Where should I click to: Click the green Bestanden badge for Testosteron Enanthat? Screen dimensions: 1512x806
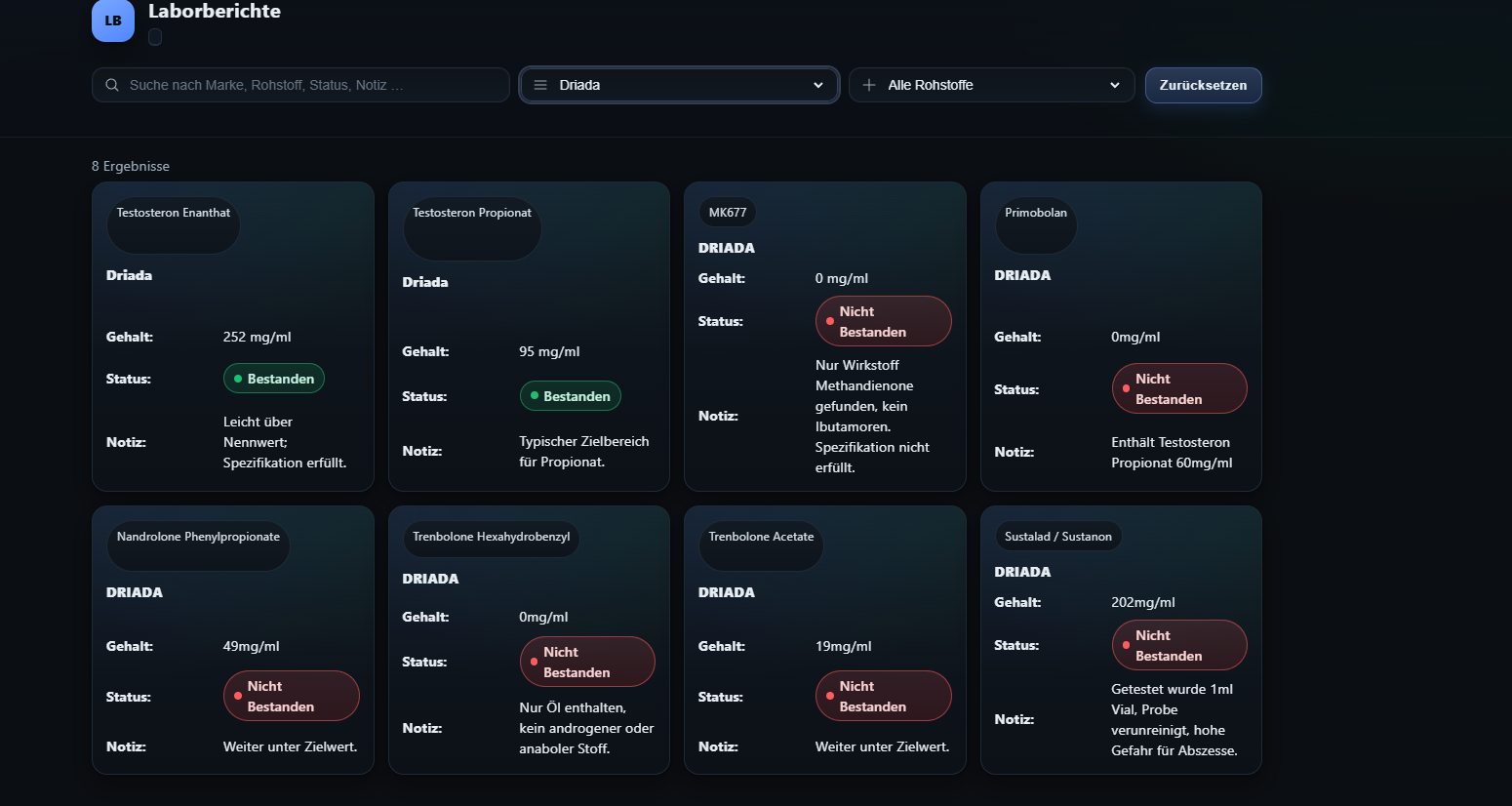coord(274,379)
